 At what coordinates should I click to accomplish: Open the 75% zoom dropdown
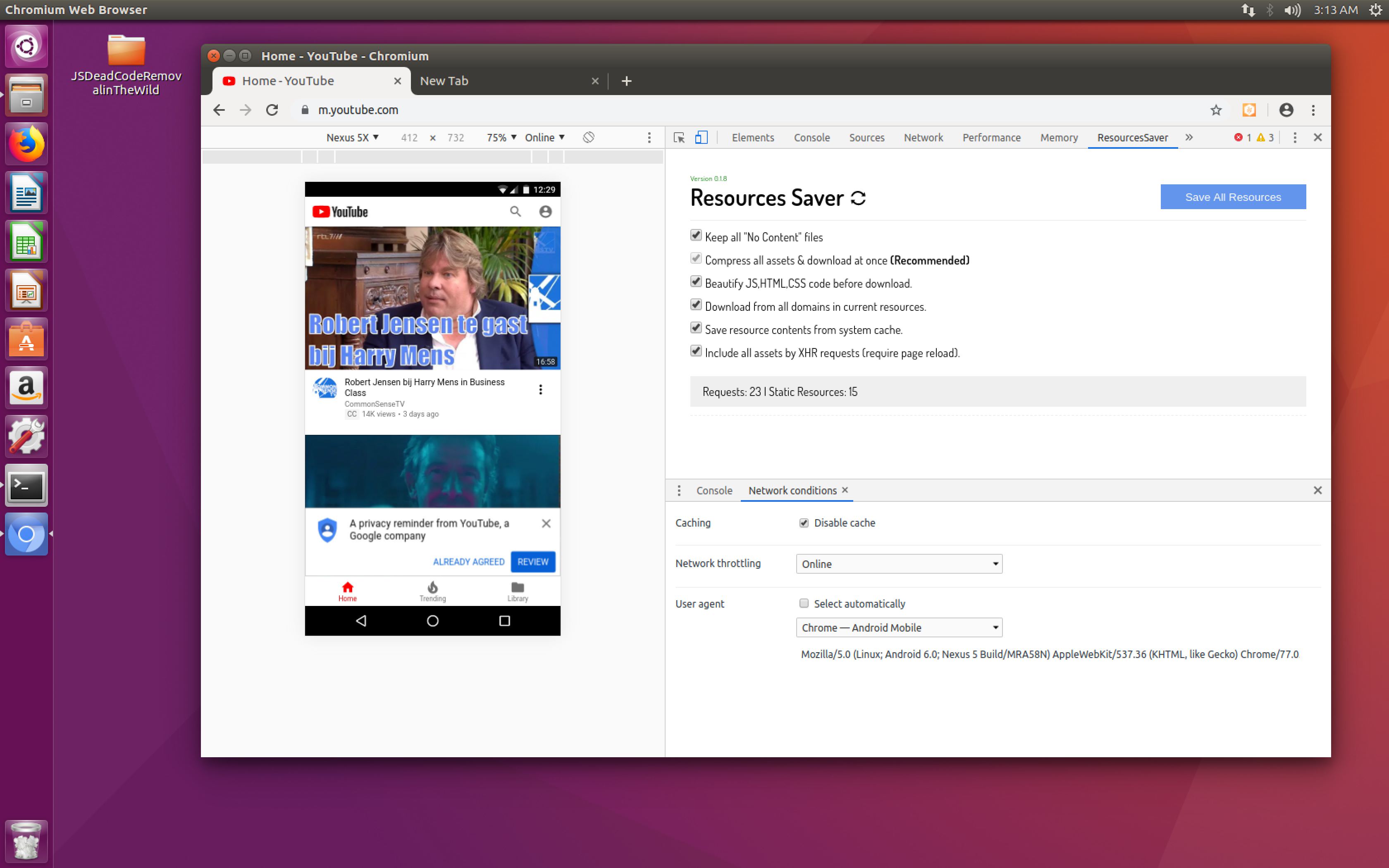coord(501,138)
